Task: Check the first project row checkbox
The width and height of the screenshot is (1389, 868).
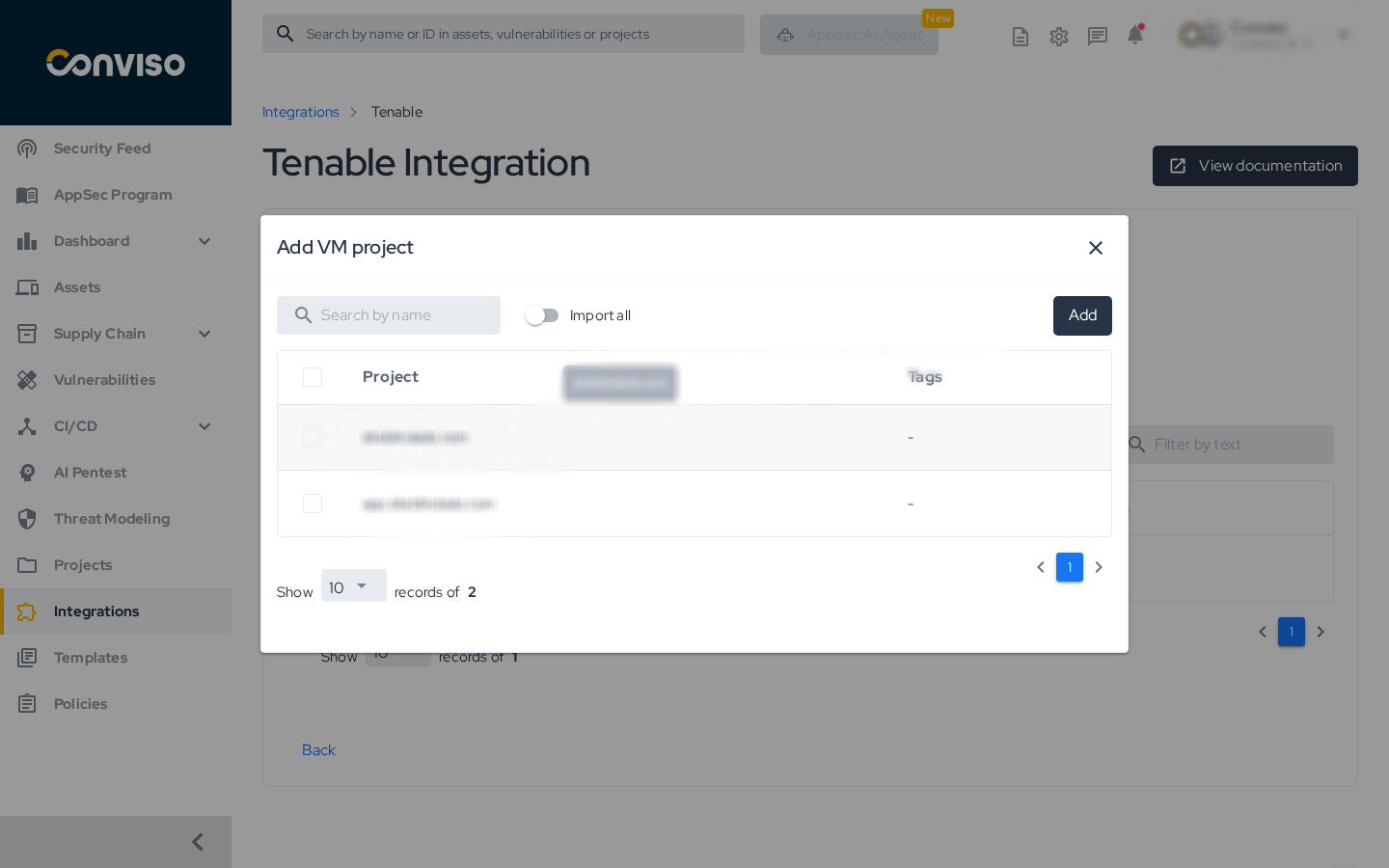Action: 313,437
